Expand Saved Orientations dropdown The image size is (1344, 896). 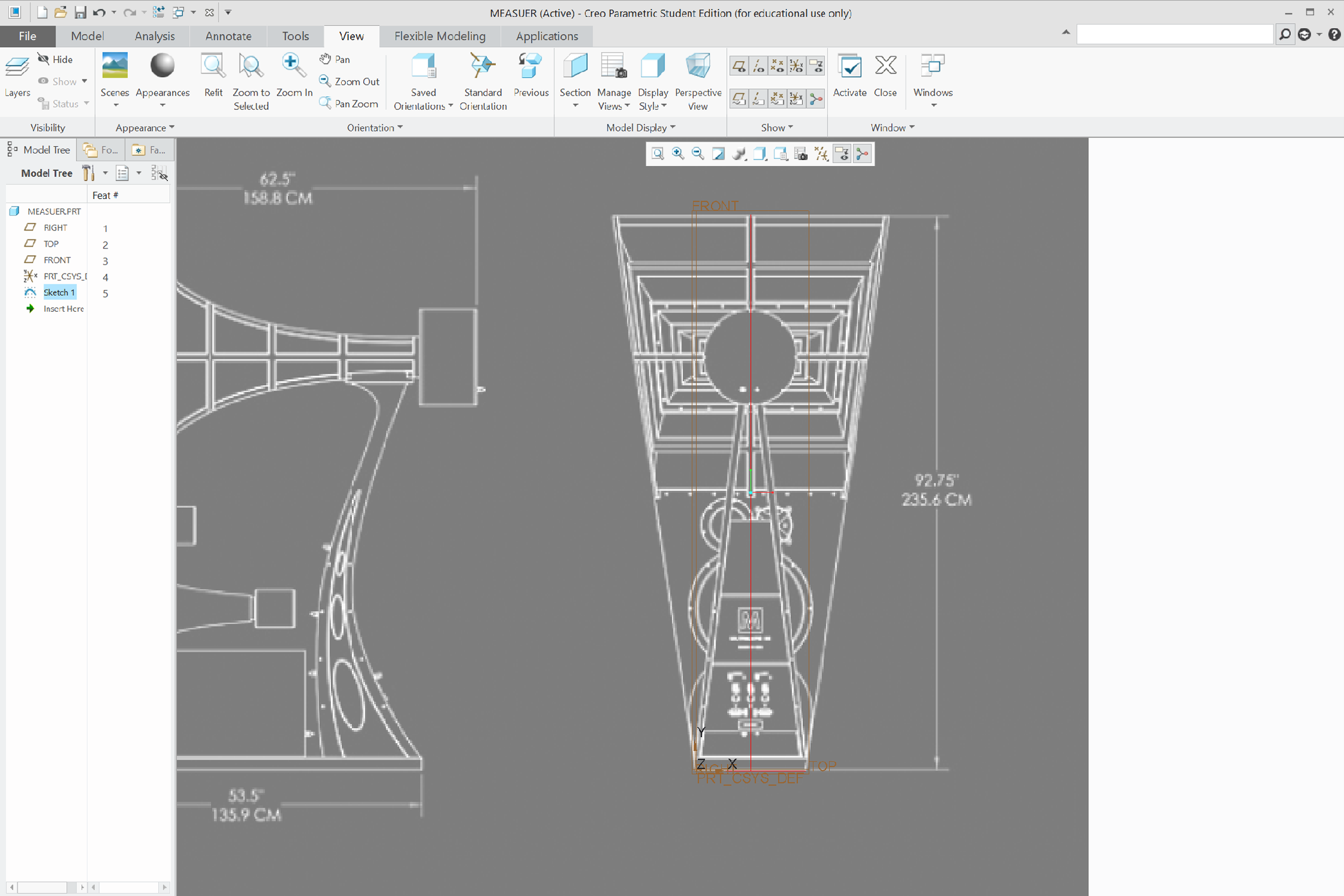tap(450, 106)
